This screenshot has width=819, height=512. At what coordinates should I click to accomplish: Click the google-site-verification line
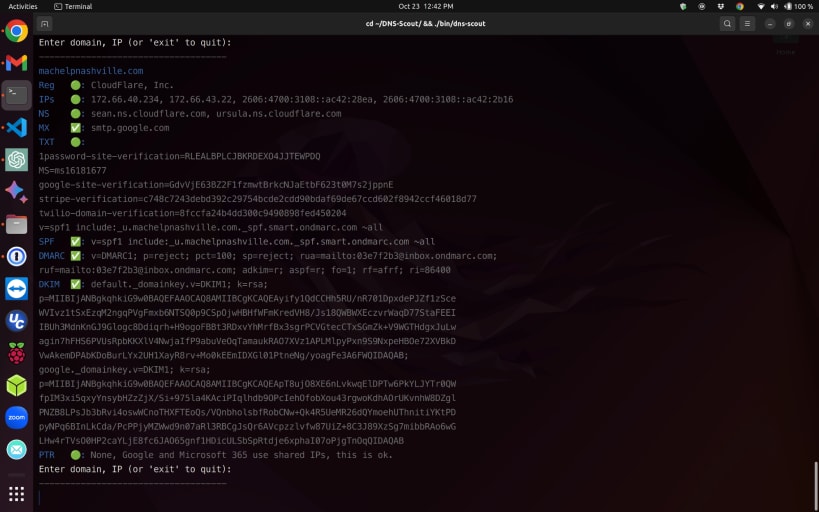216,184
